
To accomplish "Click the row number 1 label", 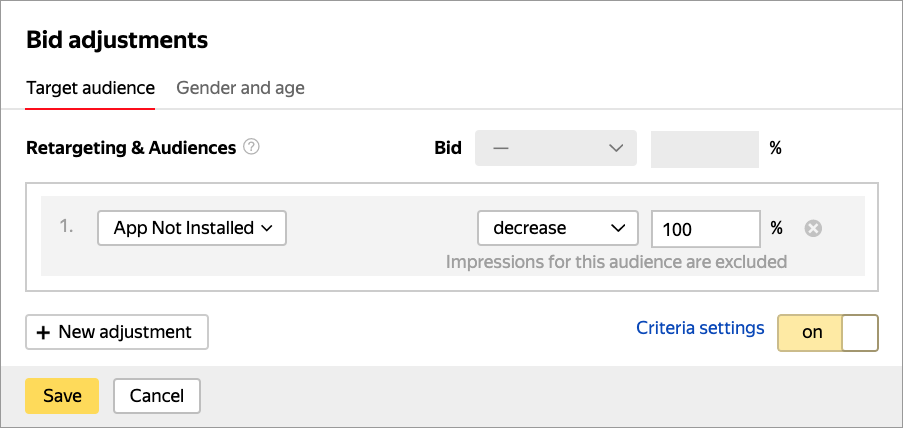I will tap(67, 227).
